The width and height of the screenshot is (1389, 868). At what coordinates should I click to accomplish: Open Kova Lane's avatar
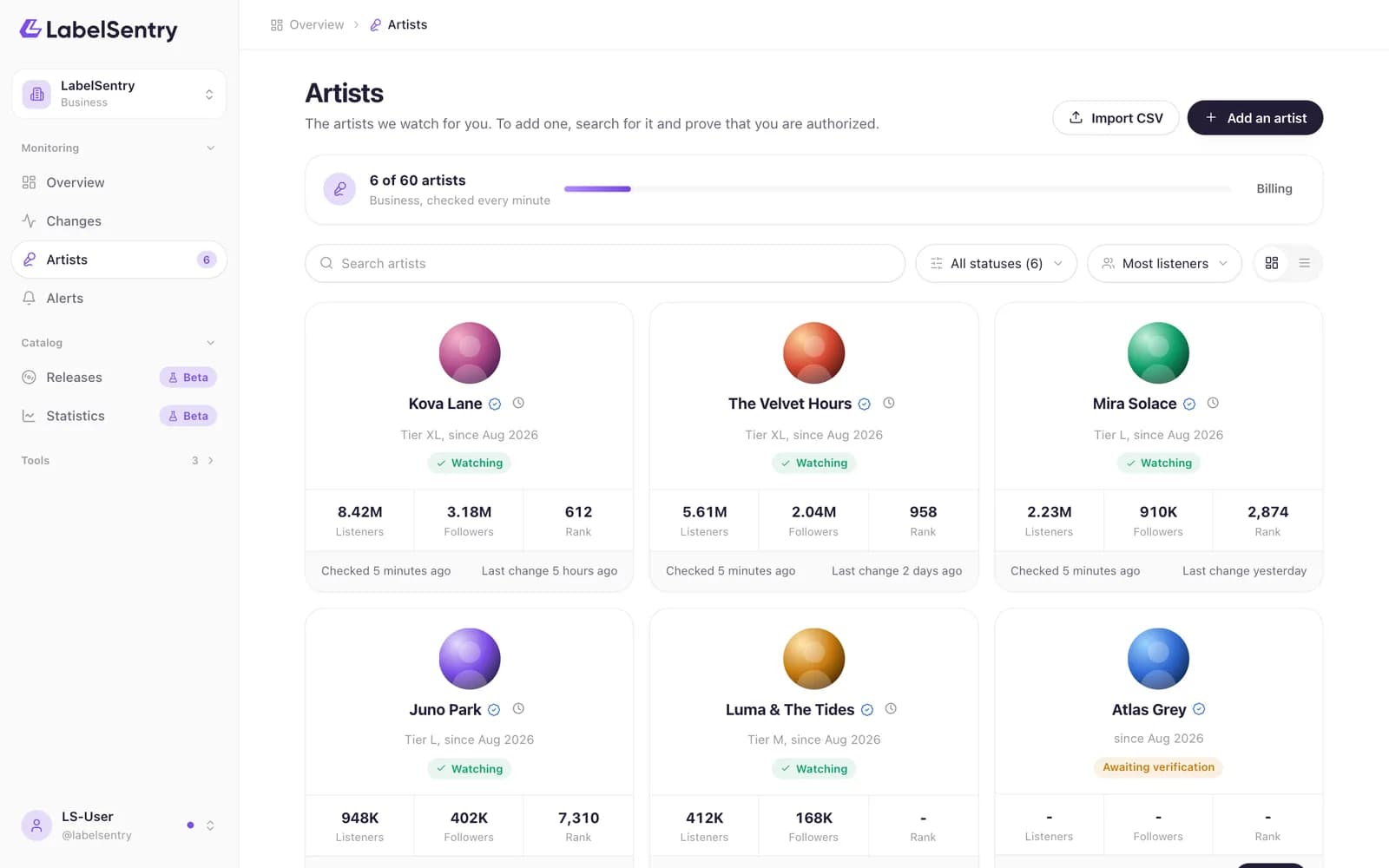(470, 353)
